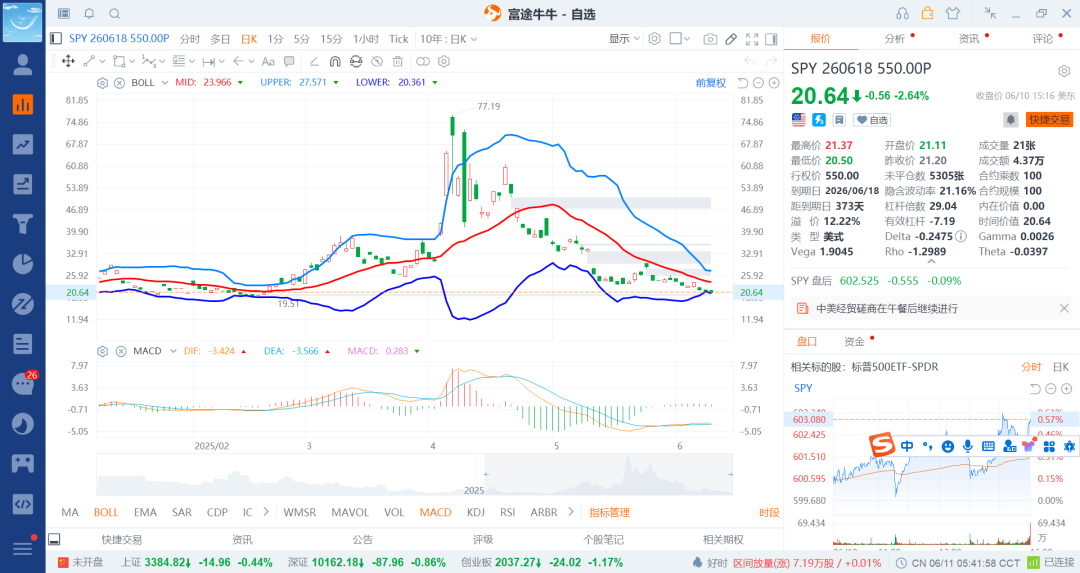Open BOLL indicator settings gear
The height and width of the screenshot is (573, 1080).
[103, 83]
